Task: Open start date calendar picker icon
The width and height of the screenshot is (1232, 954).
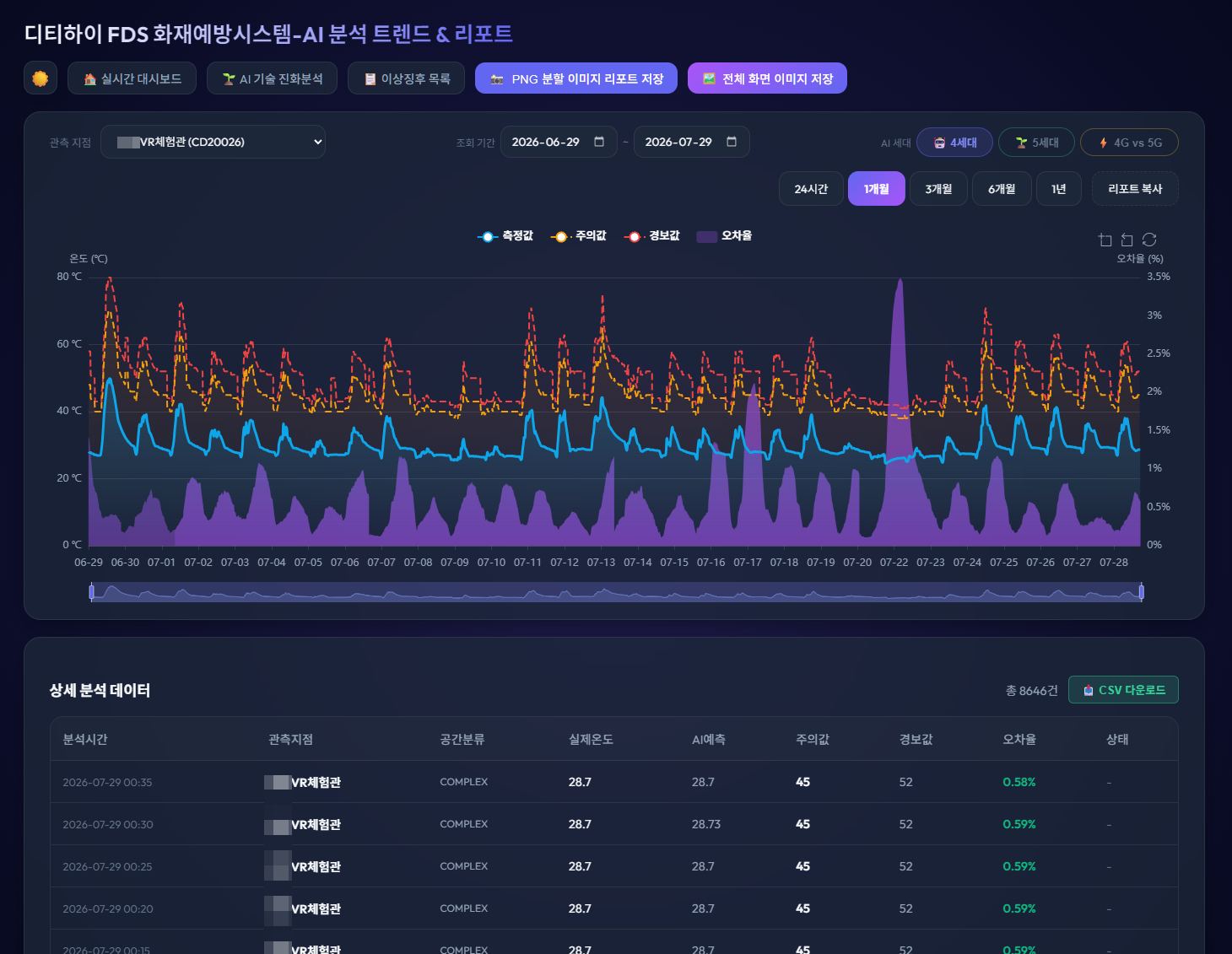Action: (x=599, y=142)
